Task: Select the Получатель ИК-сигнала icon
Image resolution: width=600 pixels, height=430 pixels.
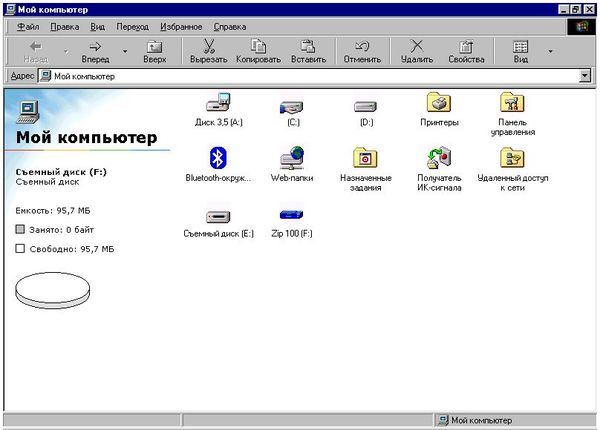Action: pyautogui.click(x=438, y=158)
